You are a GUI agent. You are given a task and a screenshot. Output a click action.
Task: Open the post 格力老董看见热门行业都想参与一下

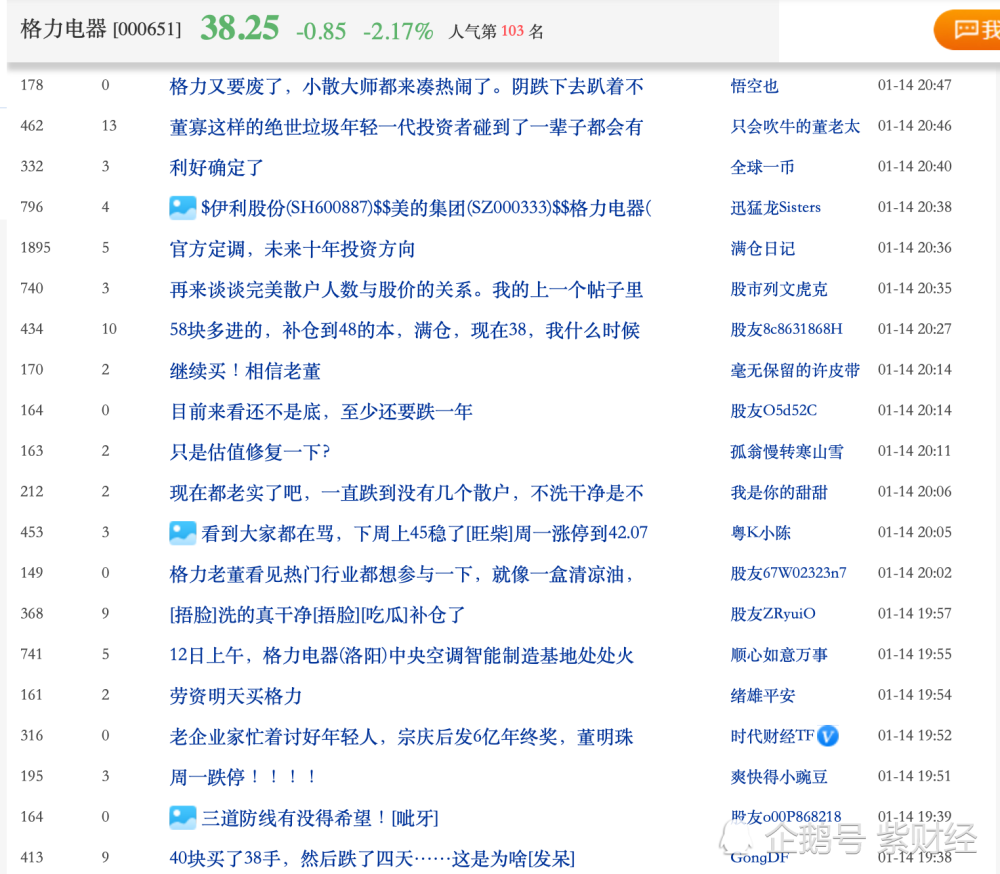tap(402, 574)
